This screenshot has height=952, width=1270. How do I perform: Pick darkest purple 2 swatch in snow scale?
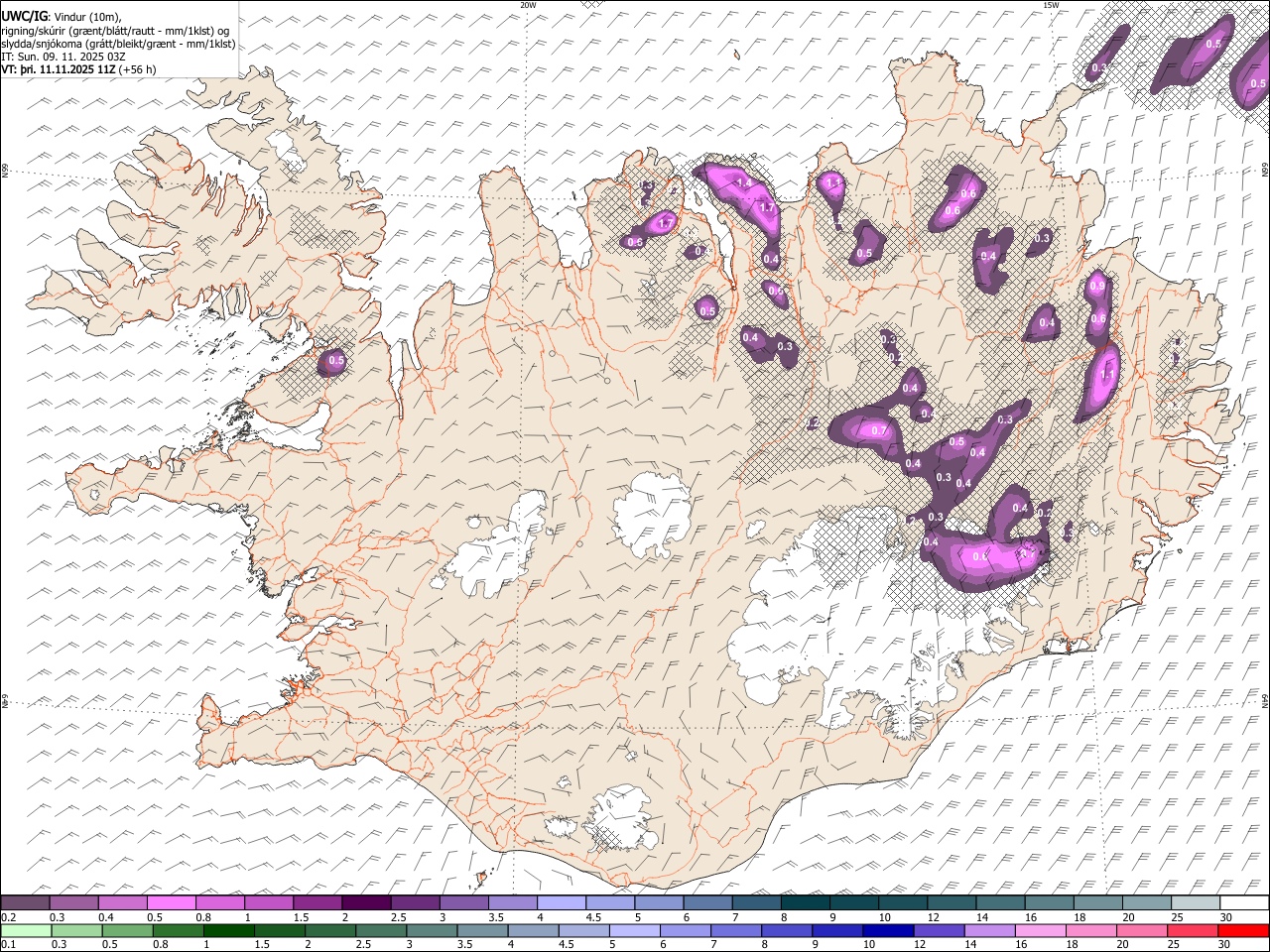[x=366, y=903]
